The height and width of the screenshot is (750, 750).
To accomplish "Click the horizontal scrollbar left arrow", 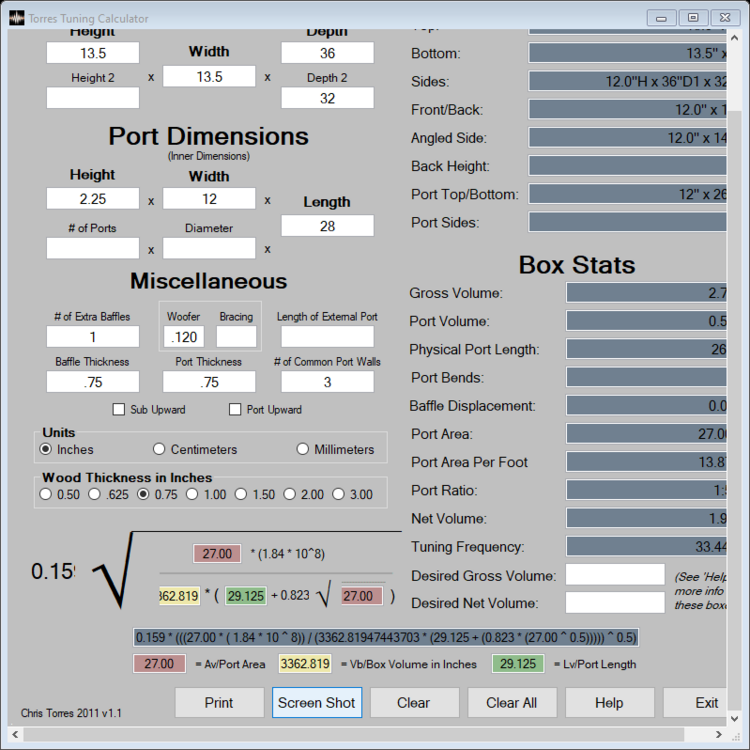I will 15,734.
